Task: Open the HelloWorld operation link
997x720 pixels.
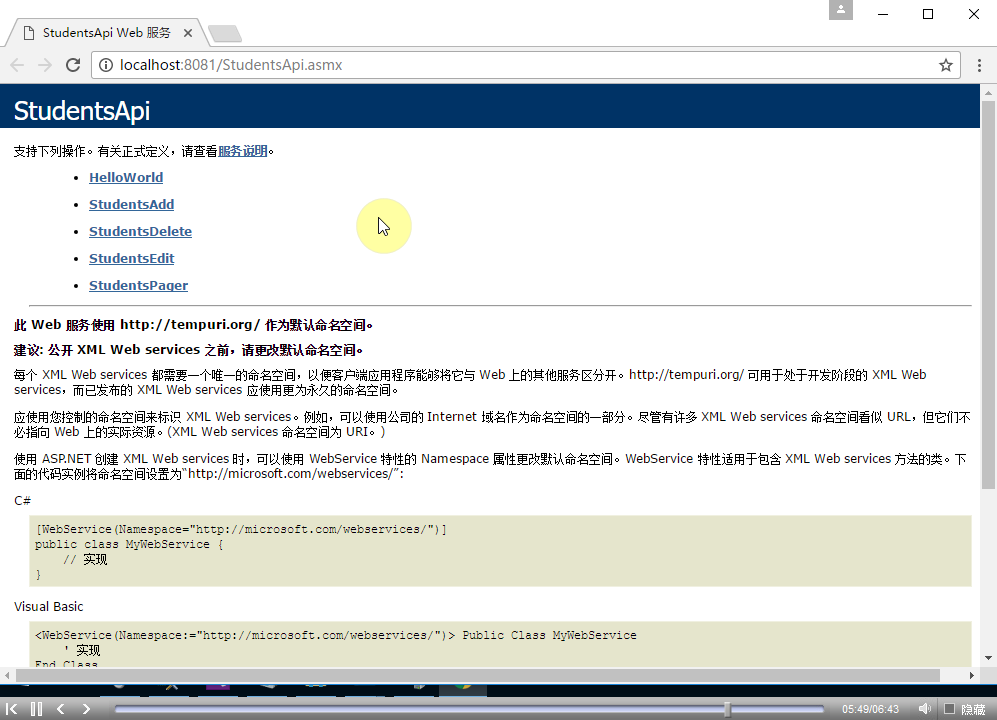Action: 125,177
